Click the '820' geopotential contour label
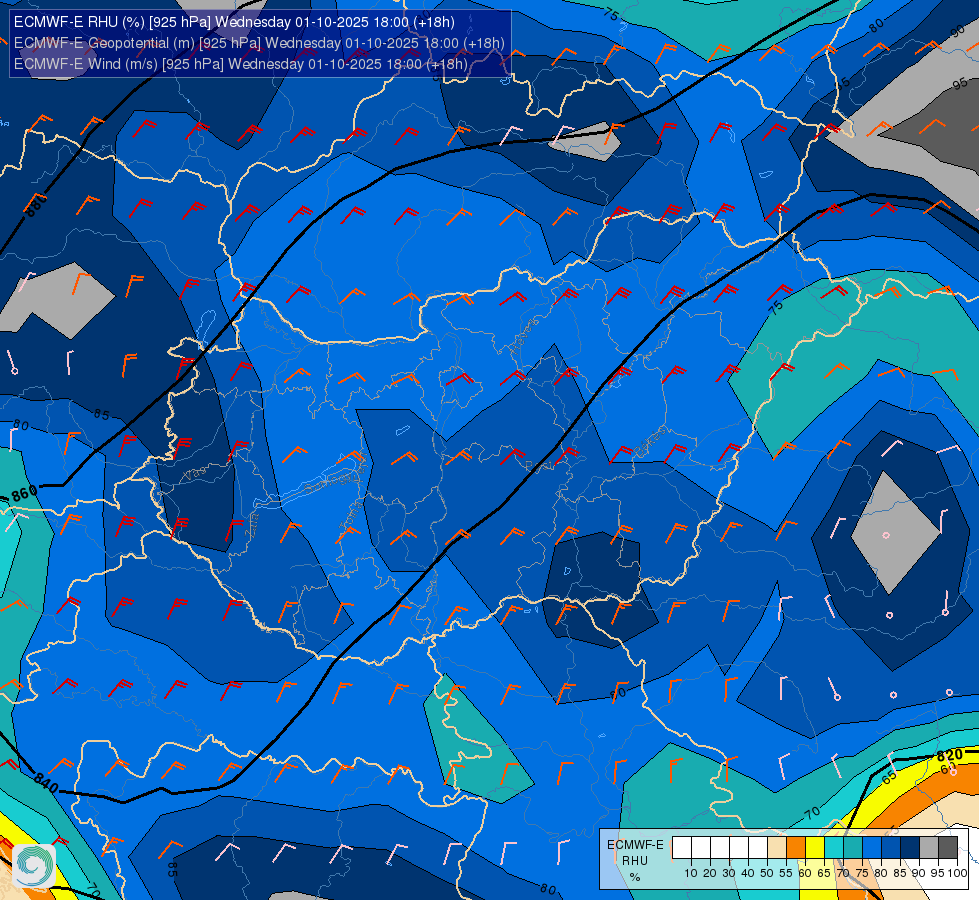Screen dimensions: 979x900 (949, 754)
